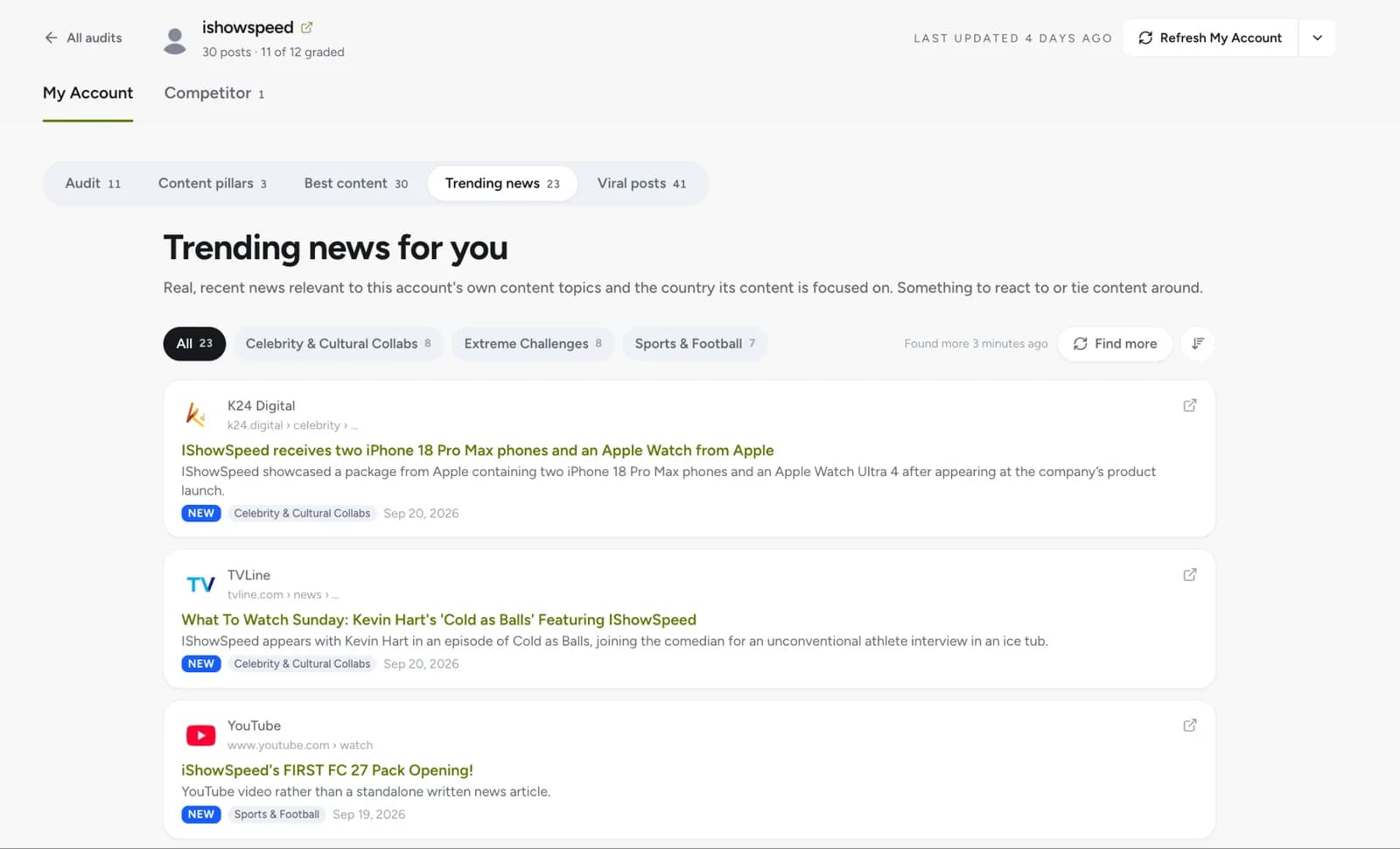
Task: Click the 'TVLine' source name
Action: [x=249, y=575]
